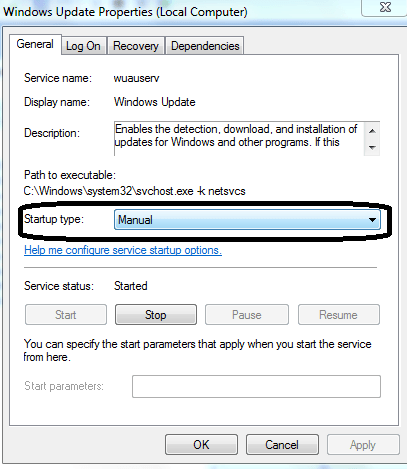Click the greyed-out Start button
The height and width of the screenshot is (475, 407).
[x=66, y=315]
